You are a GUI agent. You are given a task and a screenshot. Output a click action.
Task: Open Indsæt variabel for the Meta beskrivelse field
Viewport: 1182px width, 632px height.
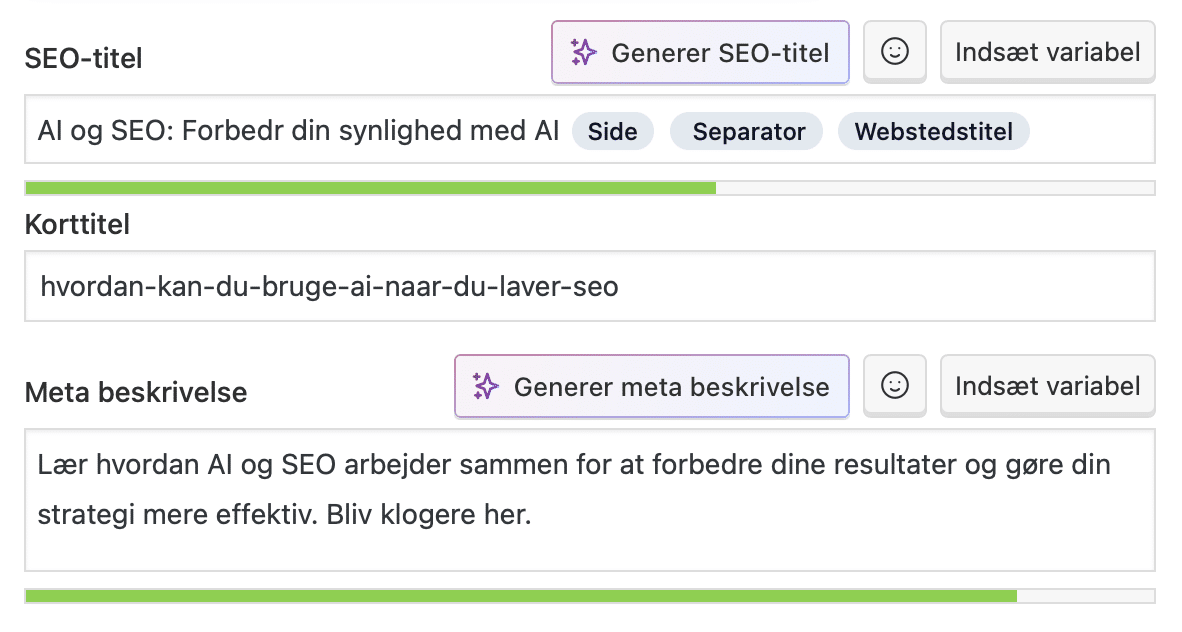[x=1047, y=386]
